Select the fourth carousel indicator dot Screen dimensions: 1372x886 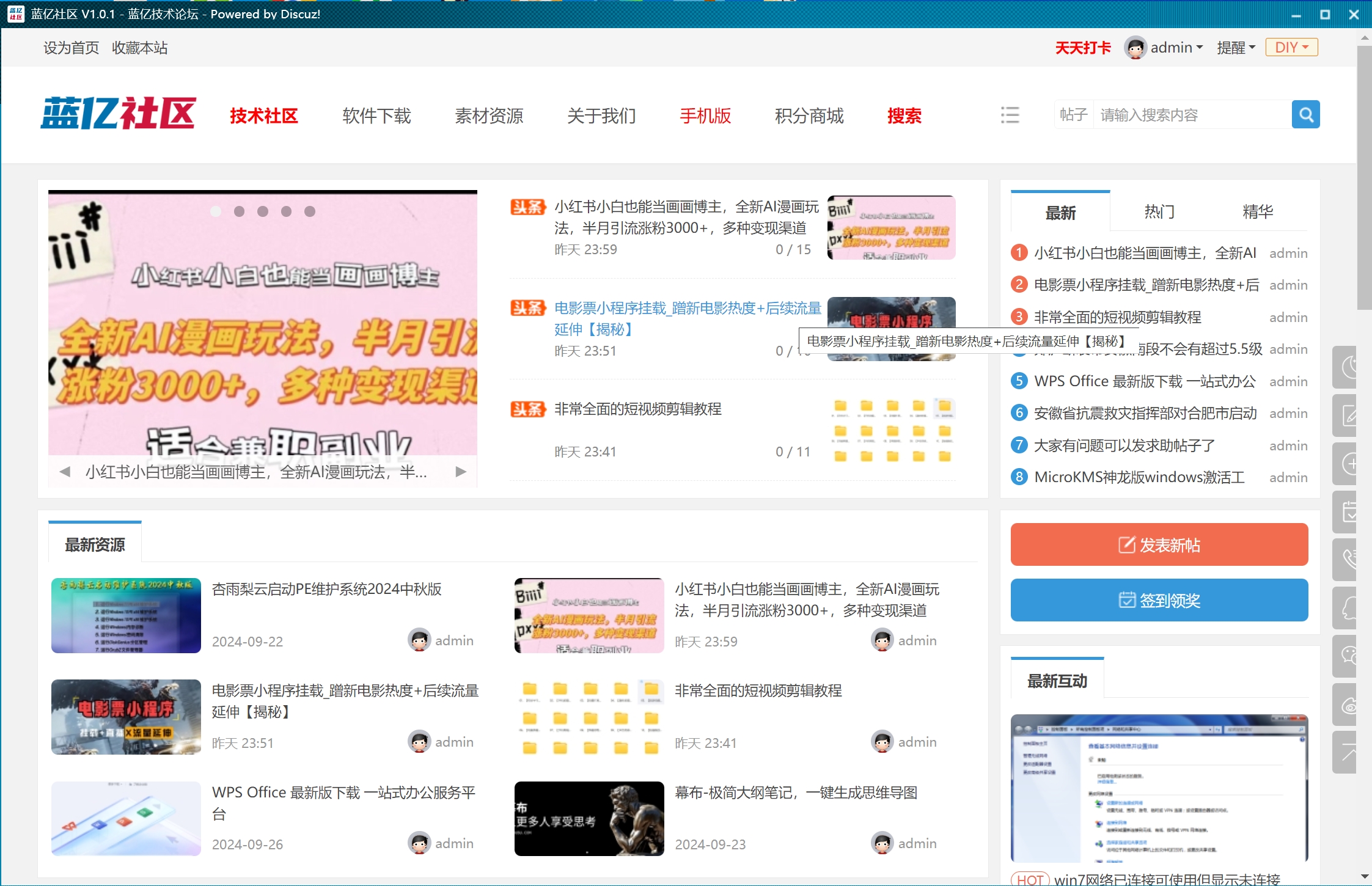pyautogui.click(x=286, y=211)
